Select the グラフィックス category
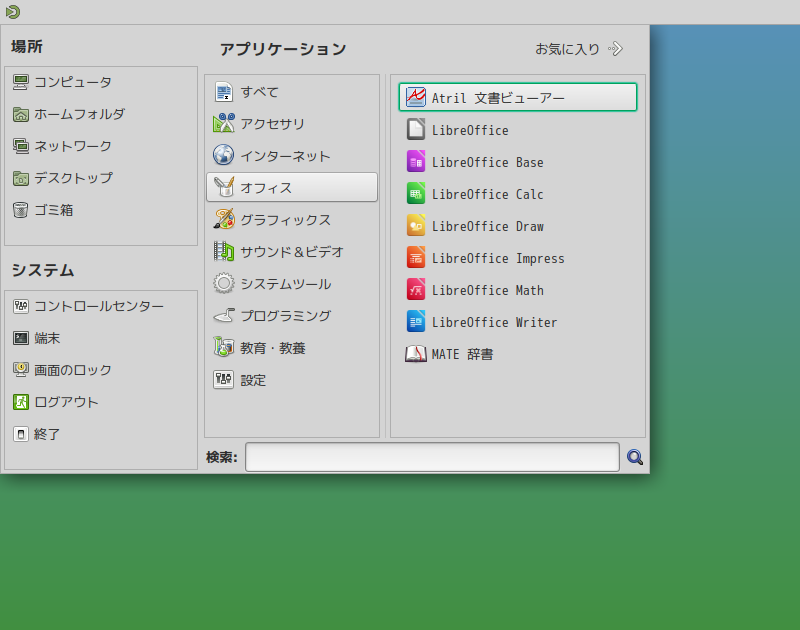The height and width of the screenshot is (630, 800). 292,219
